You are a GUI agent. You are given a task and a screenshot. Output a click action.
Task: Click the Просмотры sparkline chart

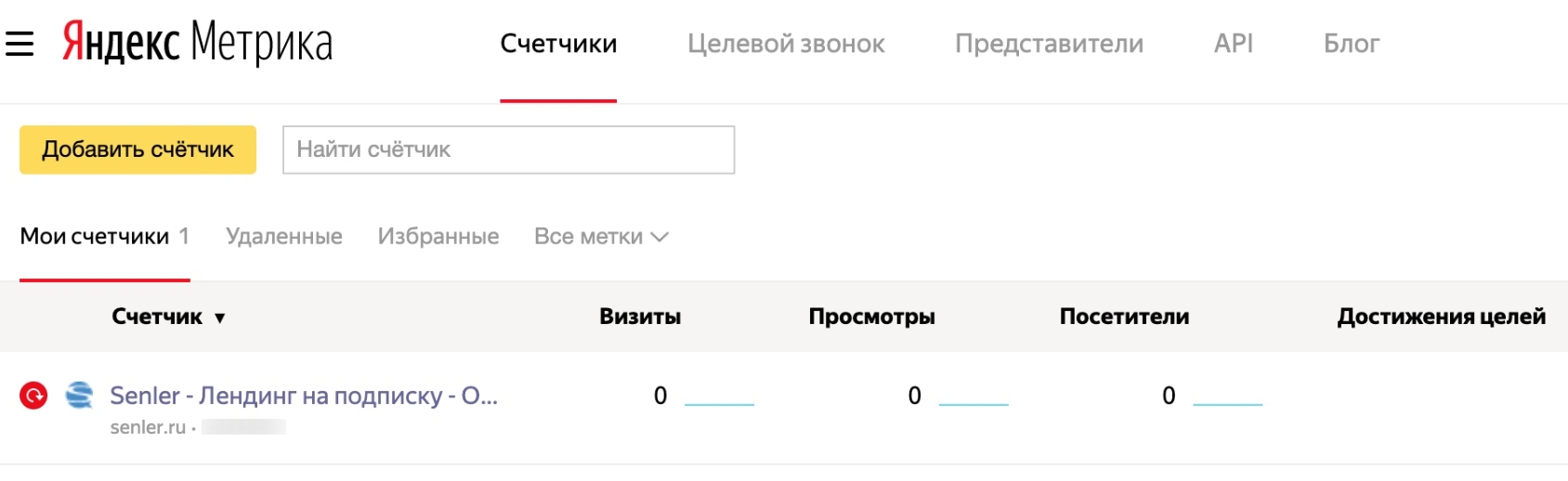(x=973, y=400)
